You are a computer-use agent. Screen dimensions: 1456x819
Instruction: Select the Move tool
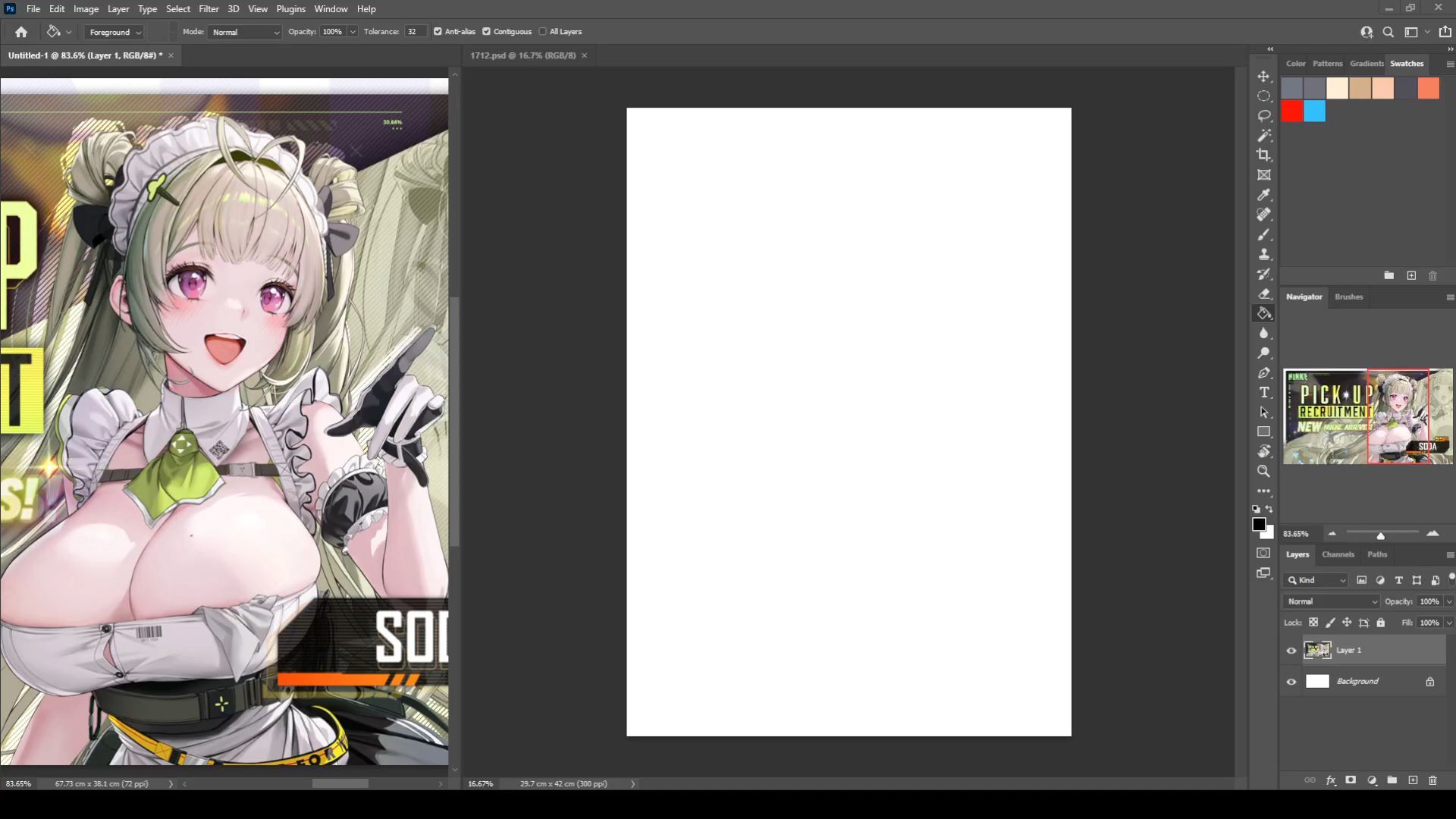point(1263,77)
